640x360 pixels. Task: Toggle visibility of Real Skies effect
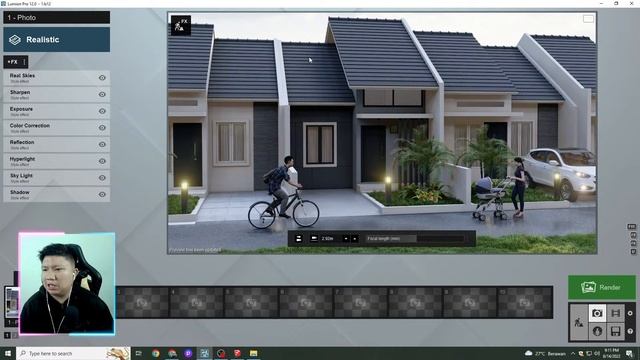pos(102,78)
